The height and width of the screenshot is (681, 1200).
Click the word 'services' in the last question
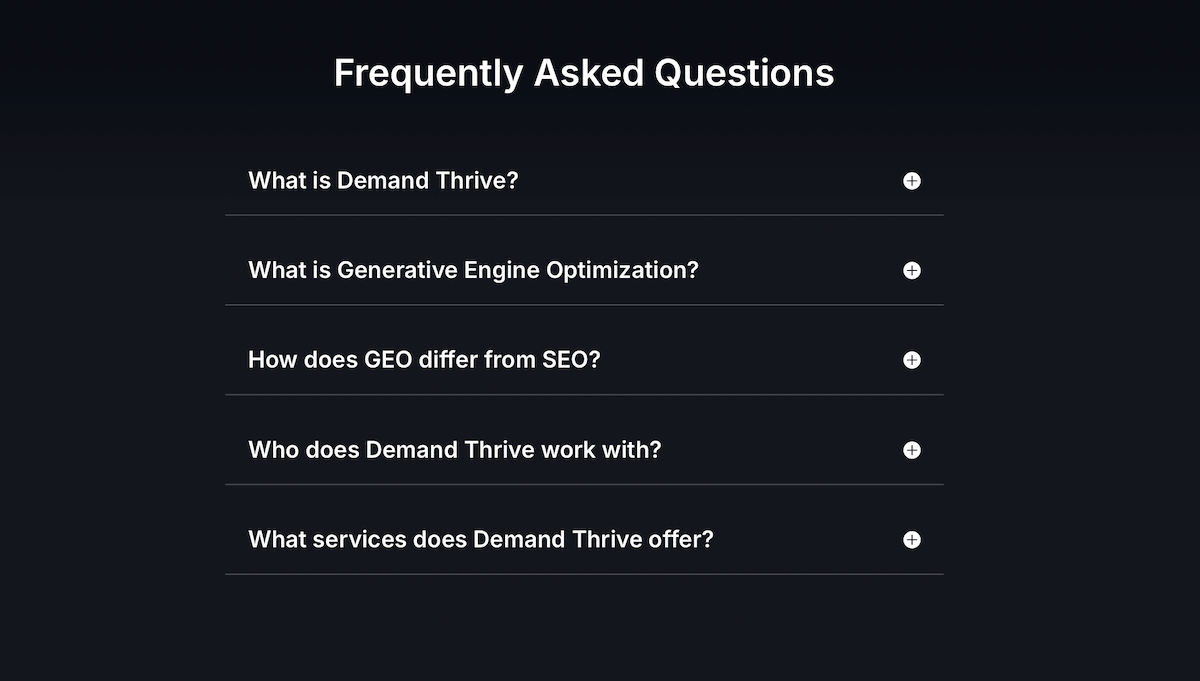click(351, 540)
